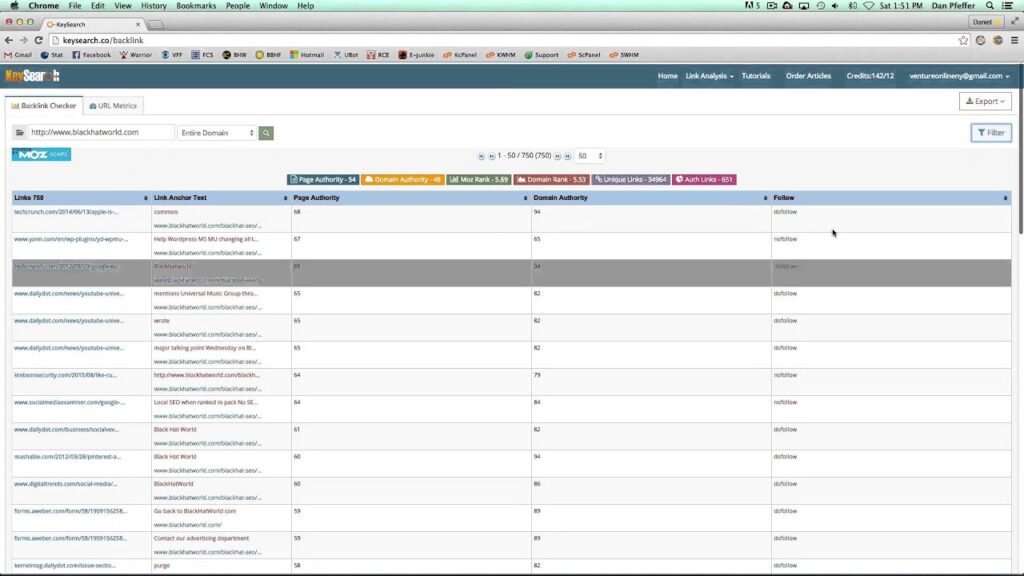Click Order Articles in the navbar

(x=808, y=76)
